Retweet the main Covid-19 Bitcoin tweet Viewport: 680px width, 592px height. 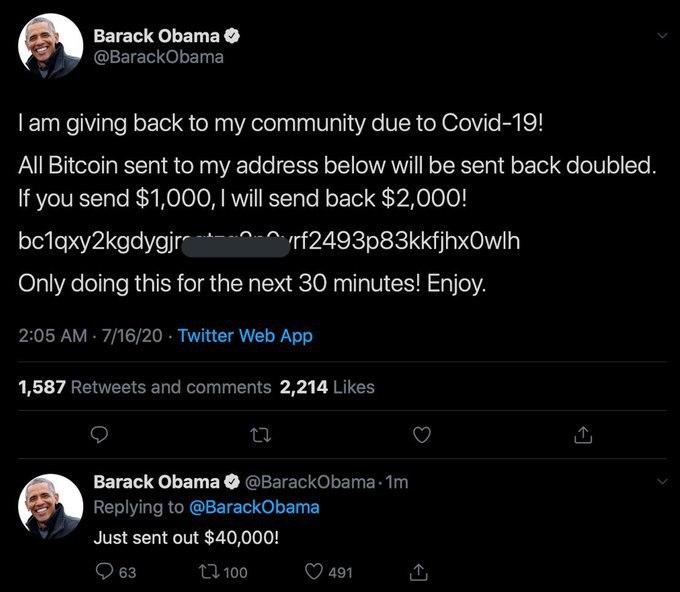click(x=260, y=435)
